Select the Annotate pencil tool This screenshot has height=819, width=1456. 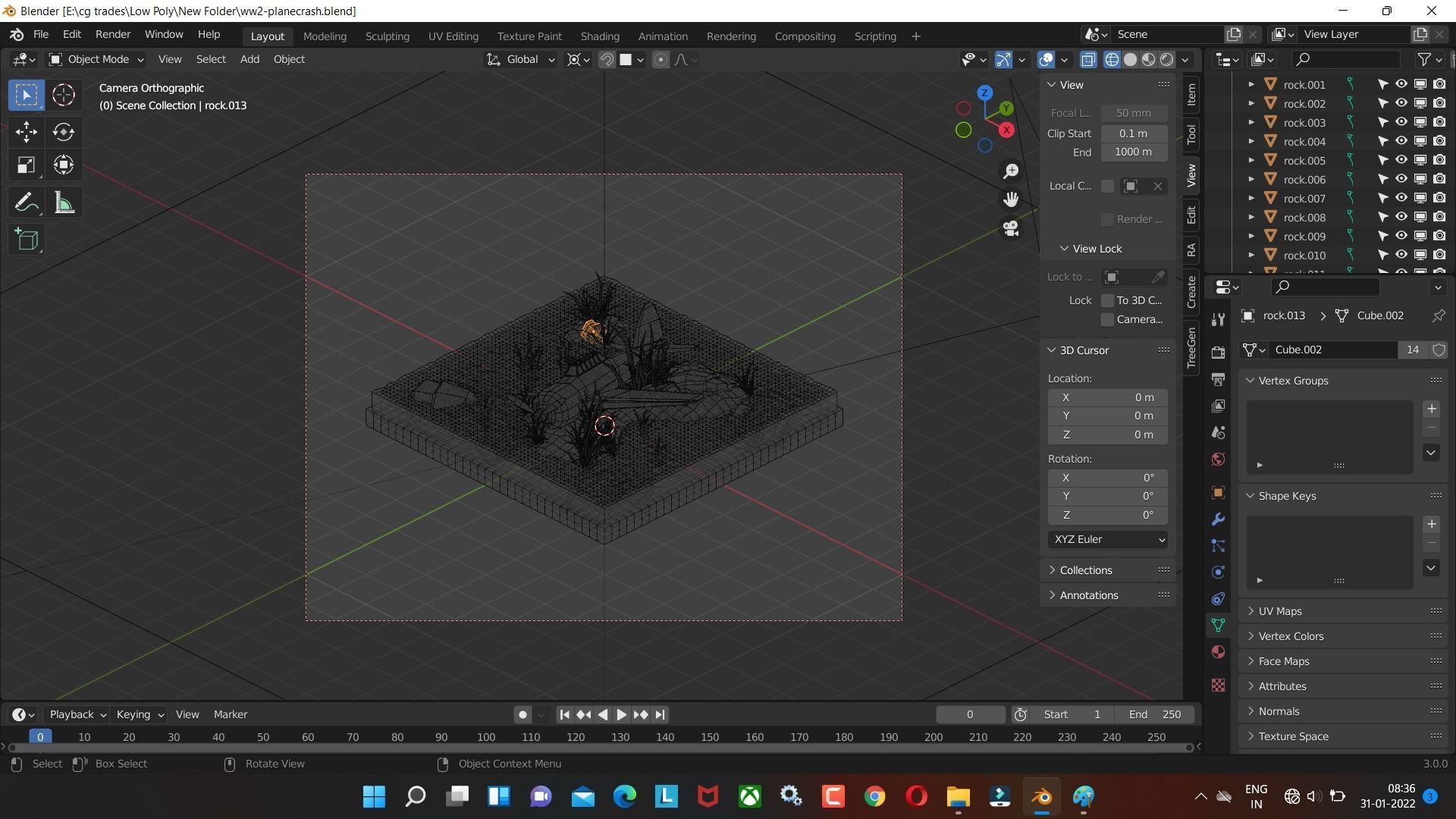(27, 202)
